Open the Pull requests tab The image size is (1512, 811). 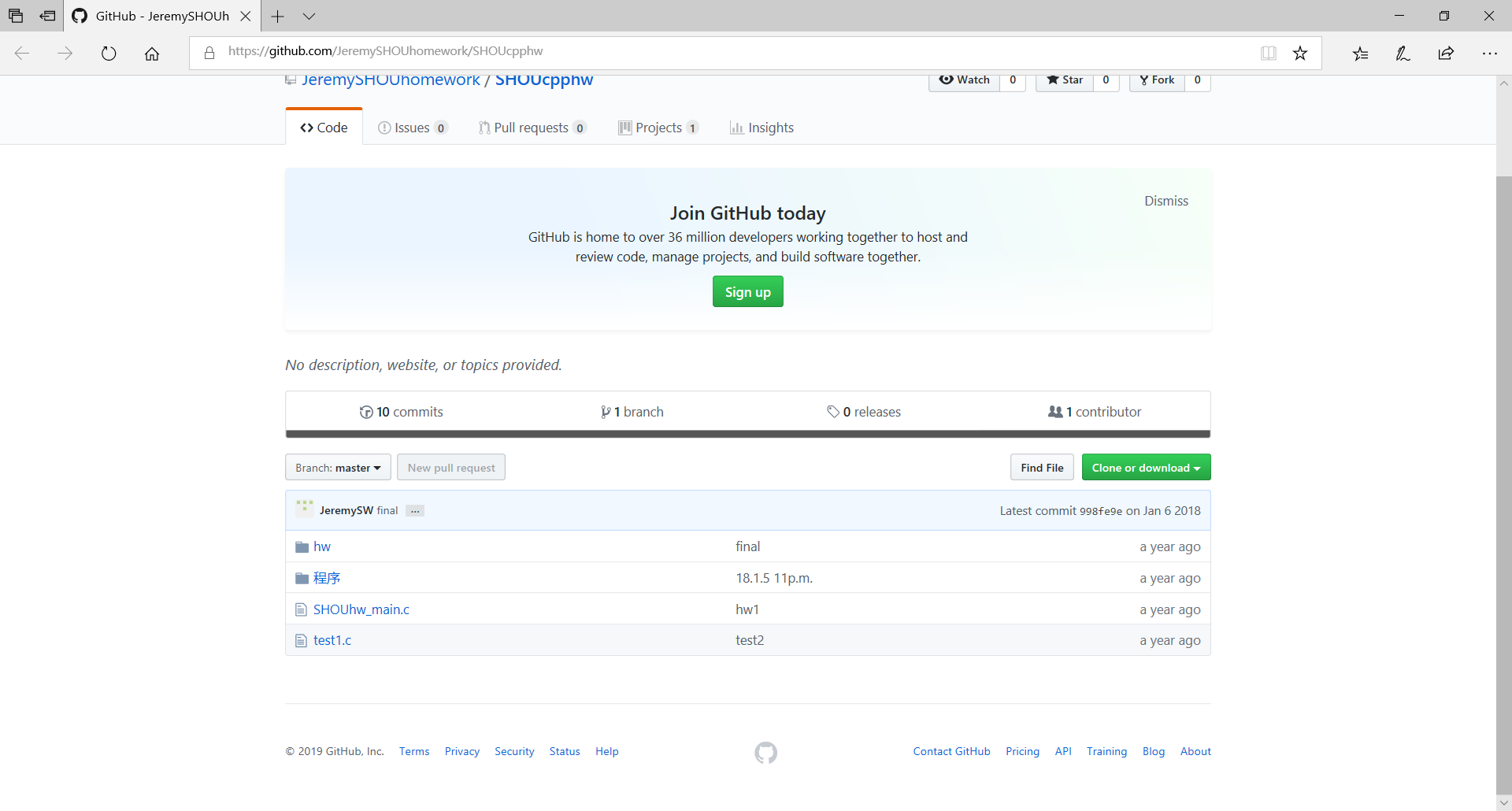[532, 128]
